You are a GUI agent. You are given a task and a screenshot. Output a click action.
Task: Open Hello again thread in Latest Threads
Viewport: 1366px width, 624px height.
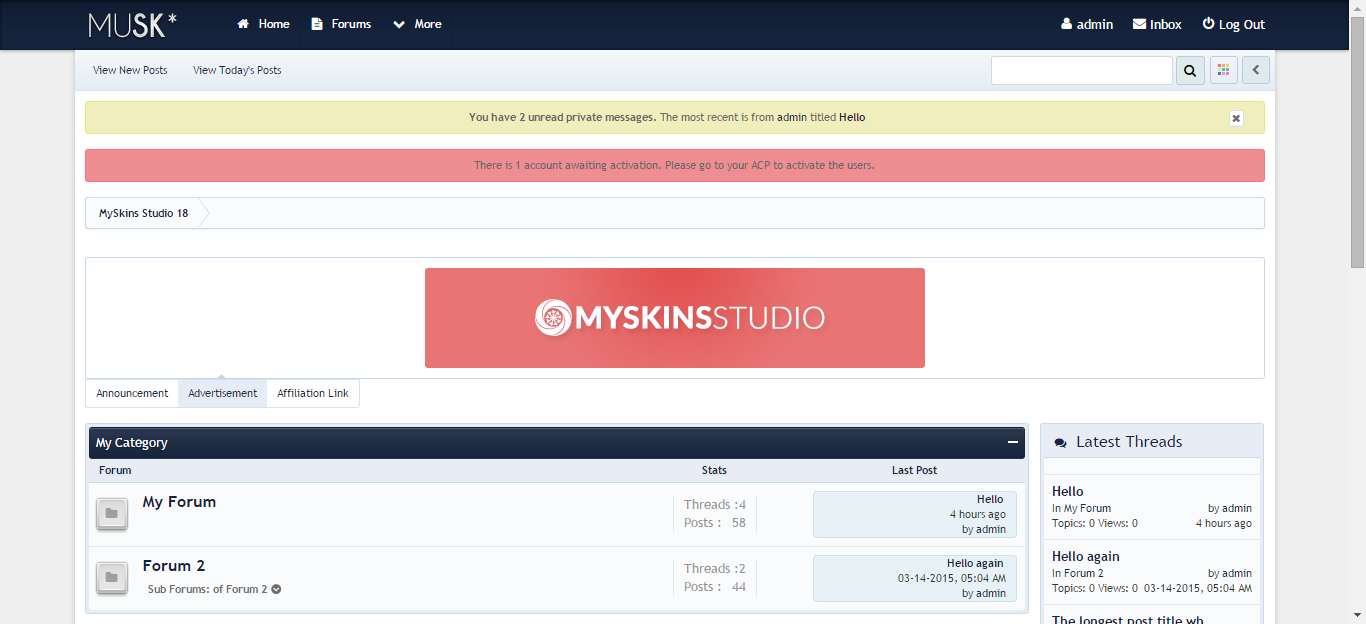(x=1086, y=556)
